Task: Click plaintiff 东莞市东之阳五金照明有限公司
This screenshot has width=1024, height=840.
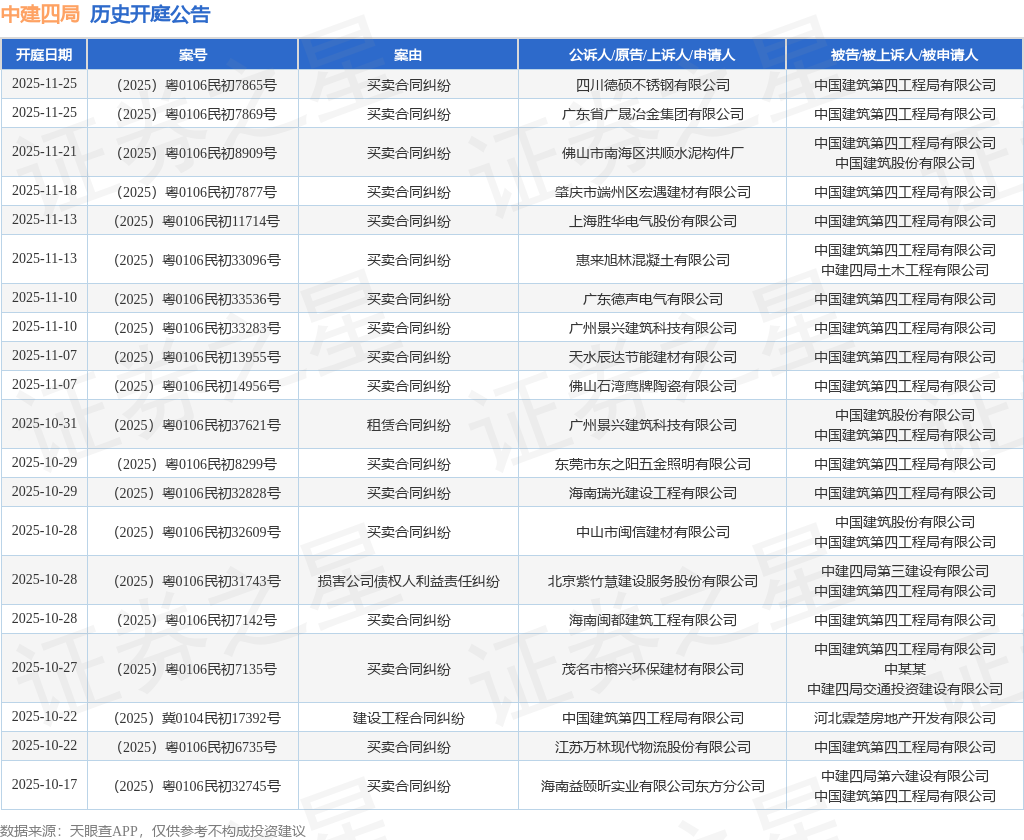Action: 653,464
